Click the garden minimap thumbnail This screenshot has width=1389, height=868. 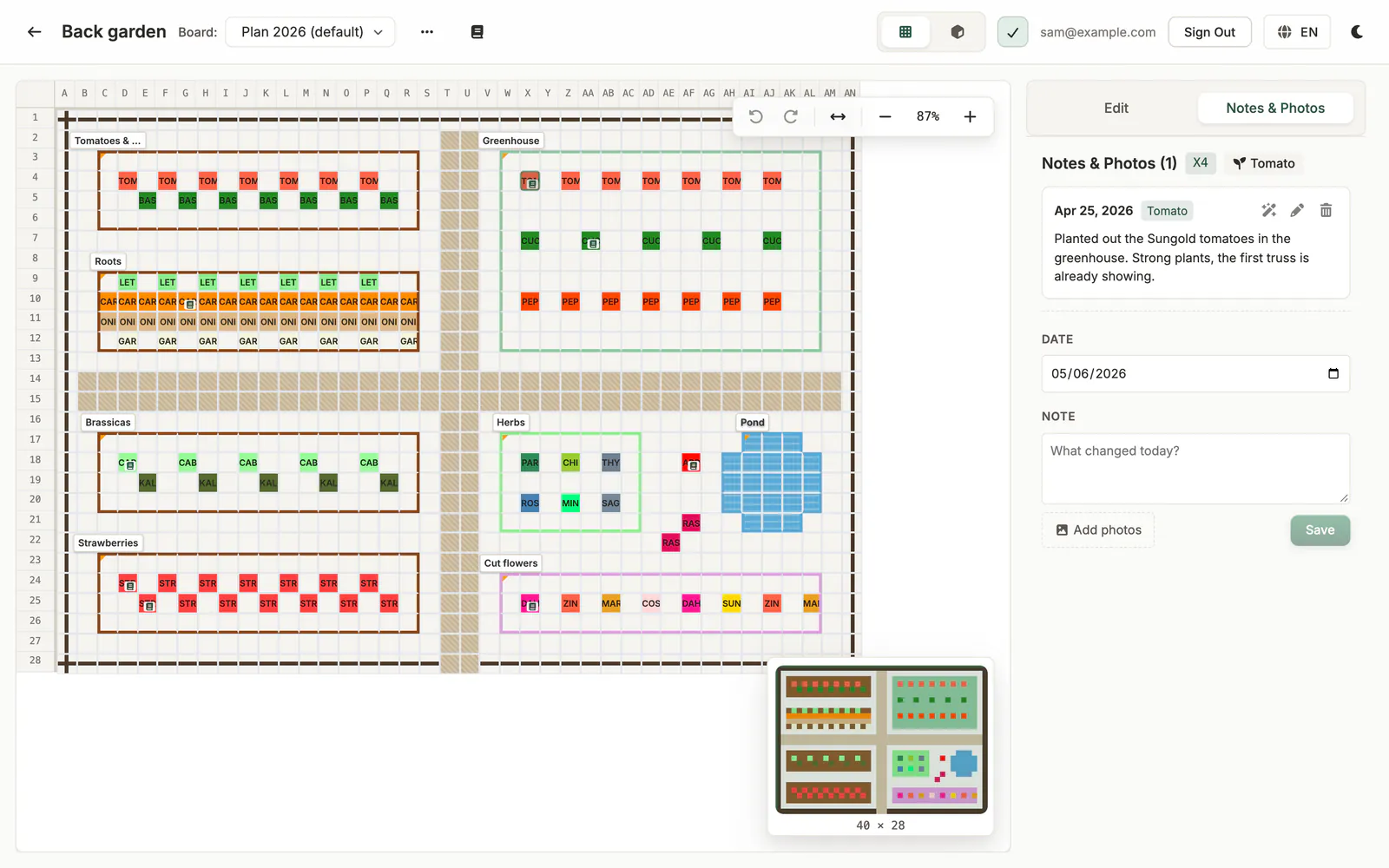tap(881, 740)
